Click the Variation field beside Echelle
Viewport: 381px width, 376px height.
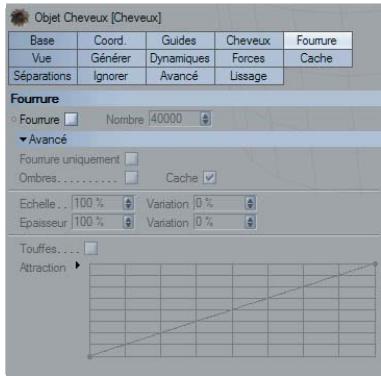219,203
